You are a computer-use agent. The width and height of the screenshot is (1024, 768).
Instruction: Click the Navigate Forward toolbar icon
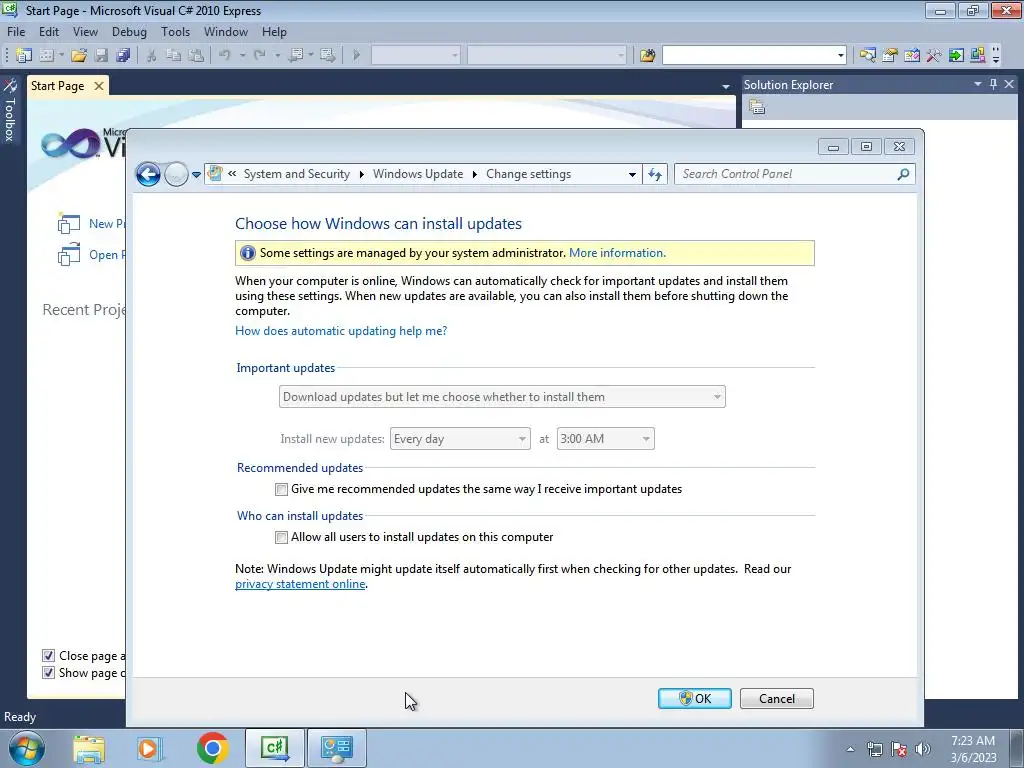[328, 56]
